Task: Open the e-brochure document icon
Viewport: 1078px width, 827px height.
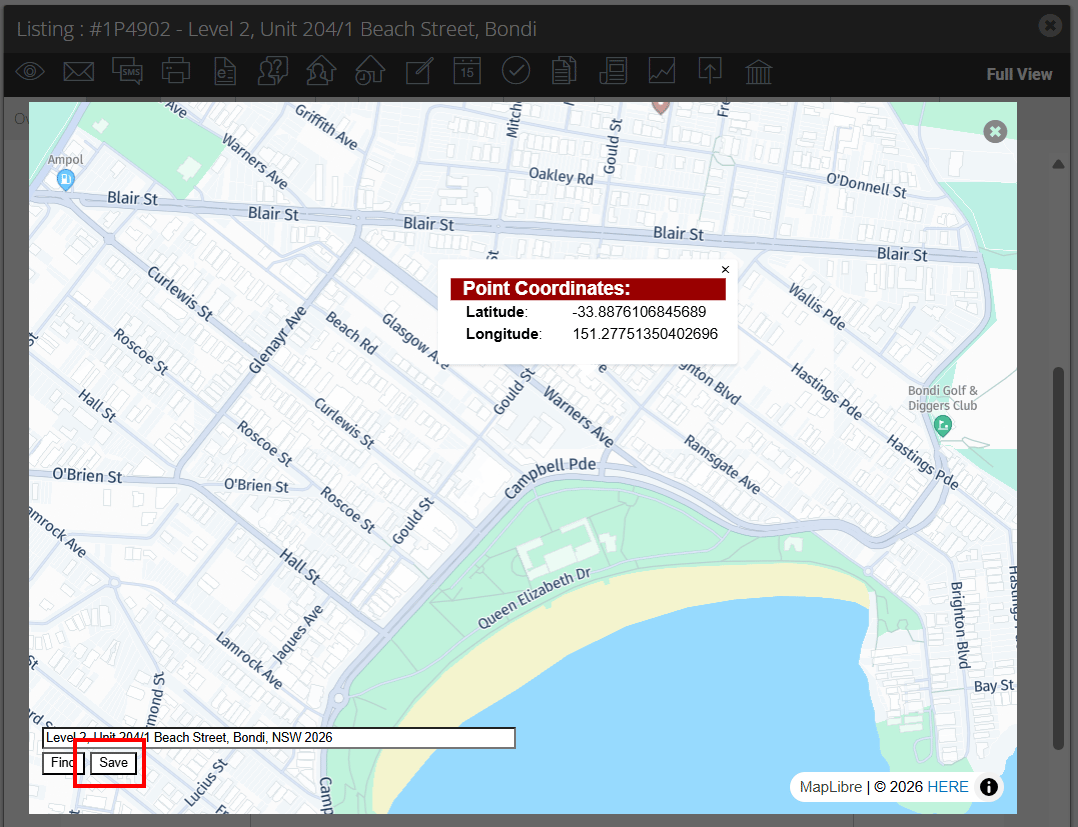Action: tap(225, 71)
